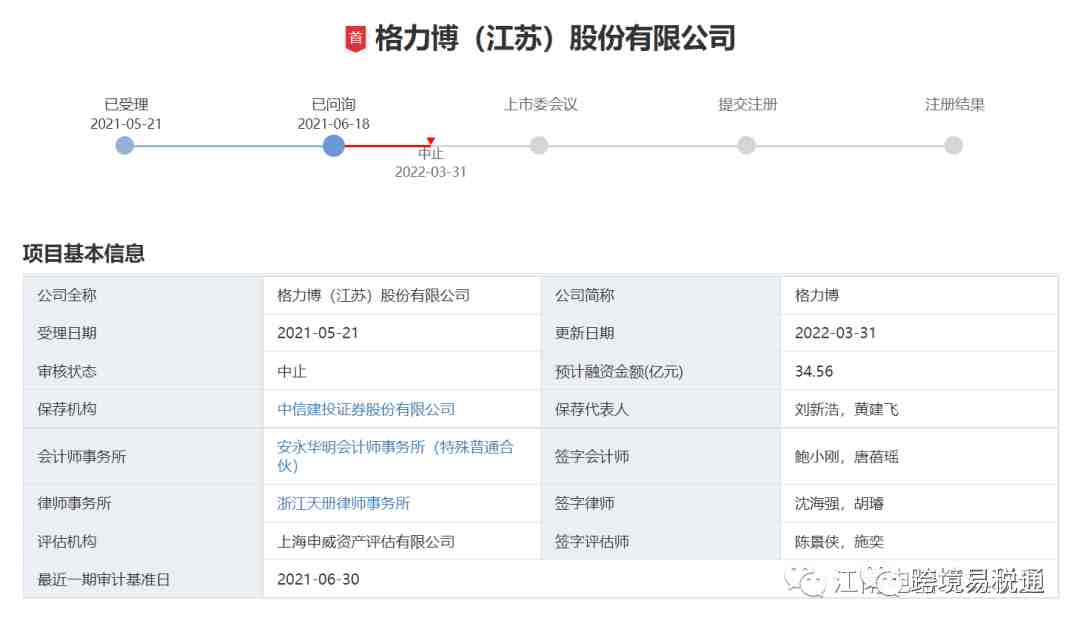Image resolution: width=1080 pixels, height=629 pixels.
Task: Select the 已问询 timeline node dot
Action: 333,145
